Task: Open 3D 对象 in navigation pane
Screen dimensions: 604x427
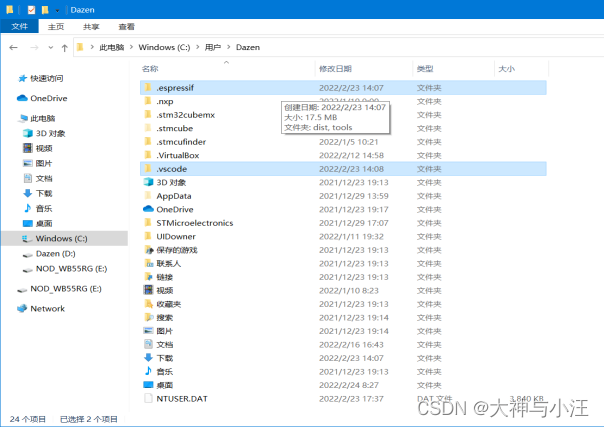Action: pos(44,133)
